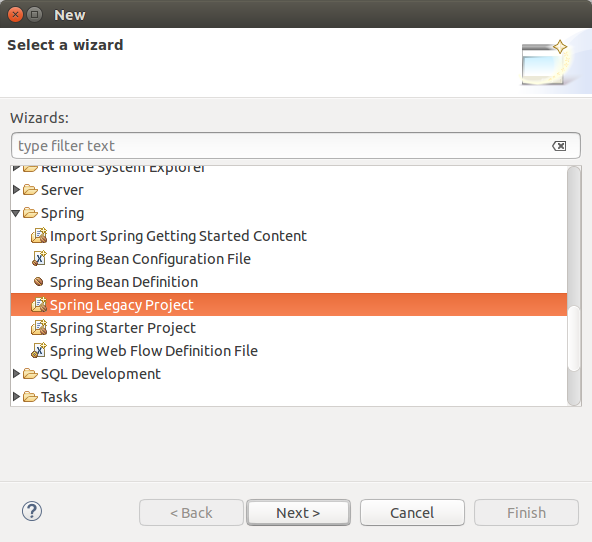Image resolution: width=592 pixels, height=542 pixels.
Task: Click the SQL Development folder icon
Action: click(30, 374)
